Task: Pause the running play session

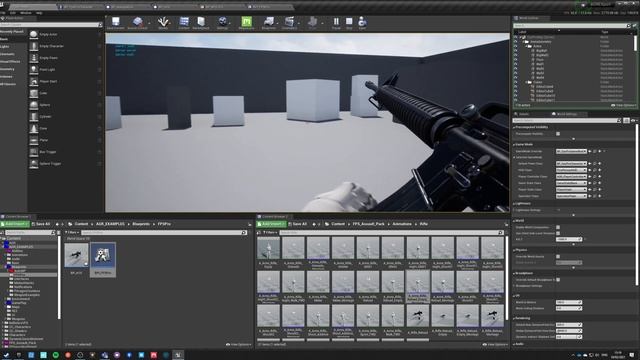Action: pyautogui.click(x=336, y=23)
